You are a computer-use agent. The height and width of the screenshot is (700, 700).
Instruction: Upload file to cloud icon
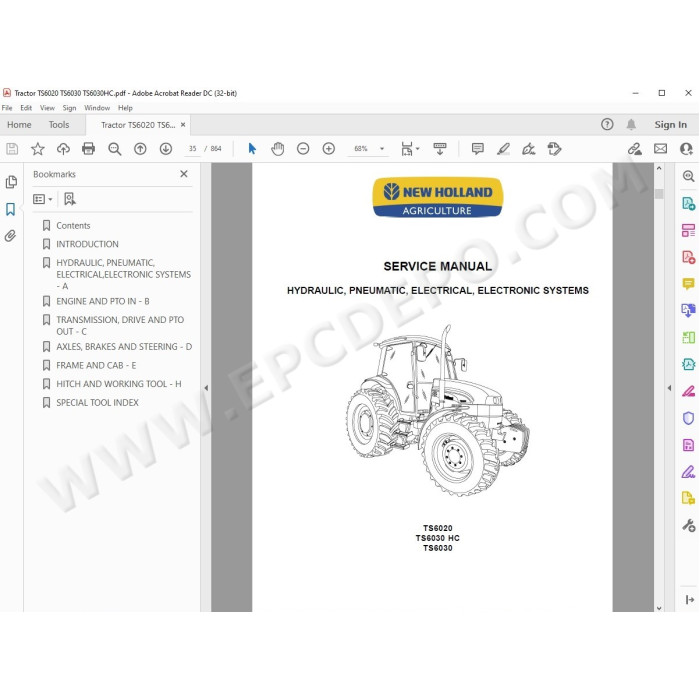[x=63, y=149]
